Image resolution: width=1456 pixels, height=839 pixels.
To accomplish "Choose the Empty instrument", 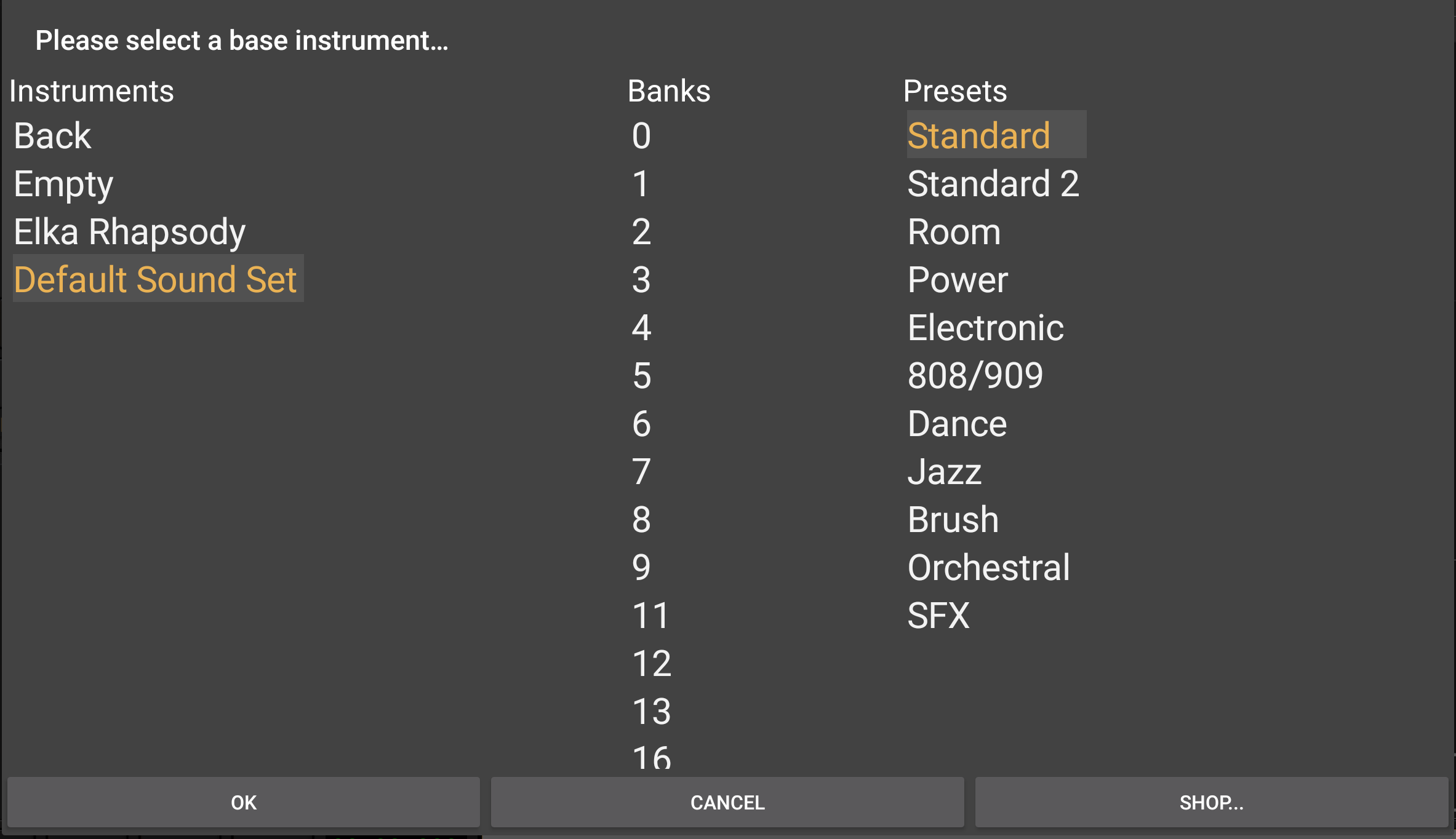I will pos(63,184).
